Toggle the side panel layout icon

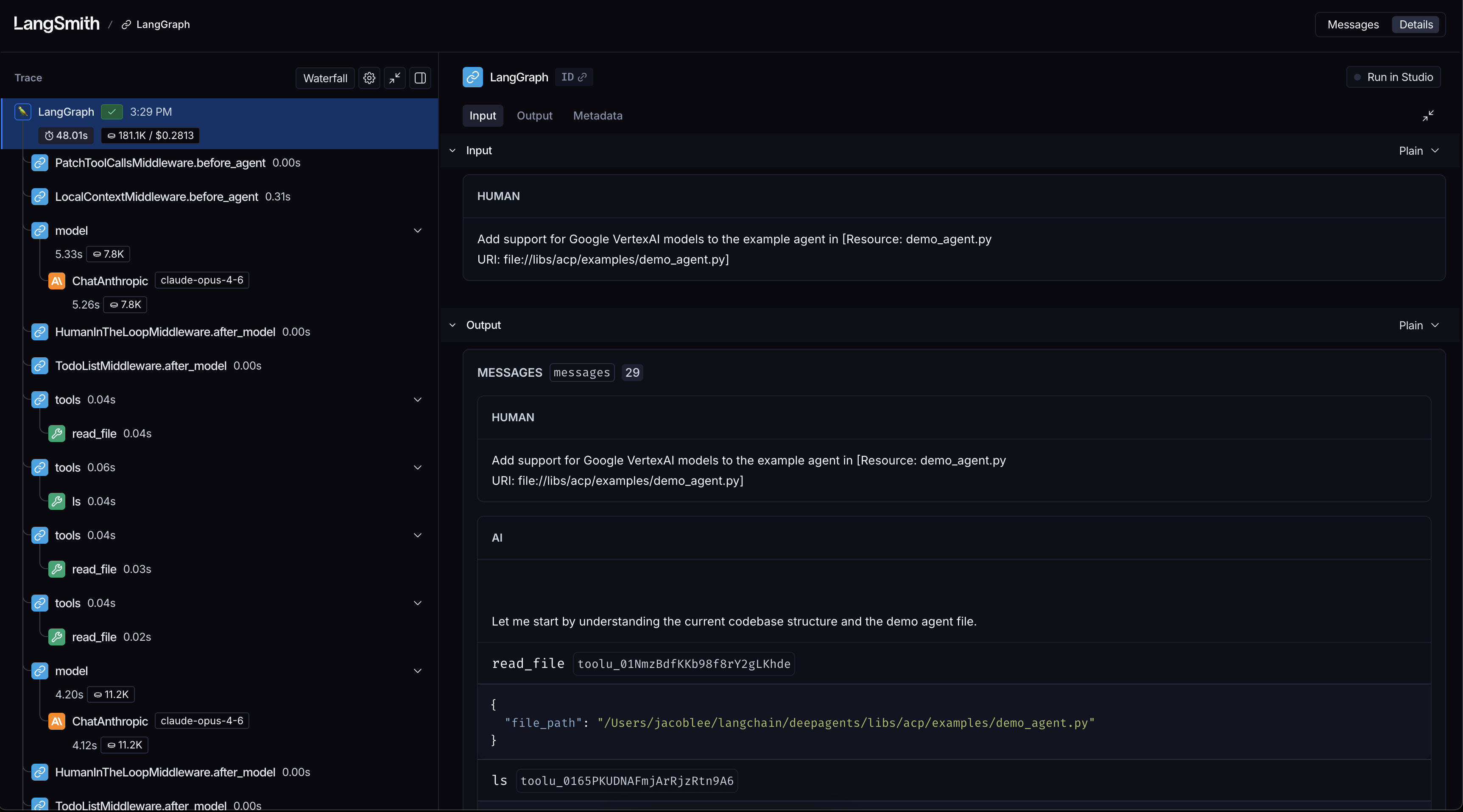(420, 78)
